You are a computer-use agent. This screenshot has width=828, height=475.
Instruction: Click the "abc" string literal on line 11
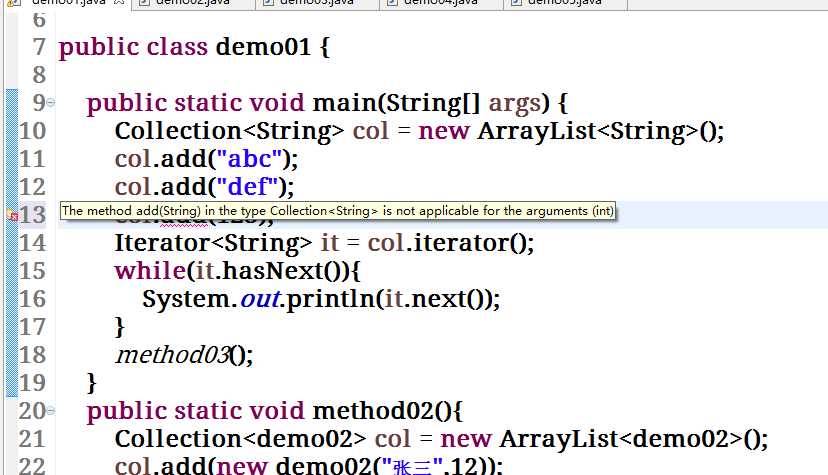coord(249,159)
